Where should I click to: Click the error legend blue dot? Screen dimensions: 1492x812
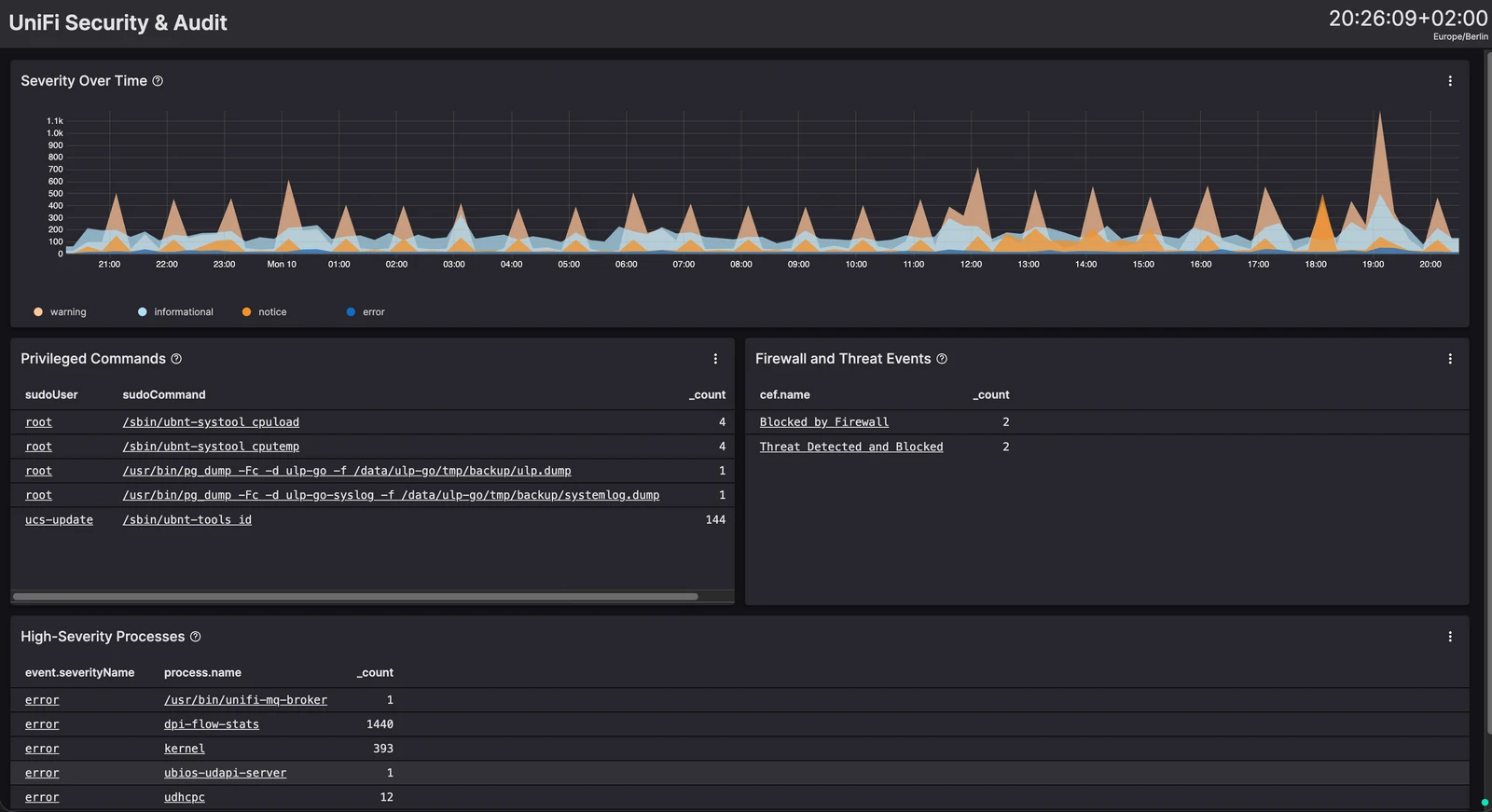351,312
